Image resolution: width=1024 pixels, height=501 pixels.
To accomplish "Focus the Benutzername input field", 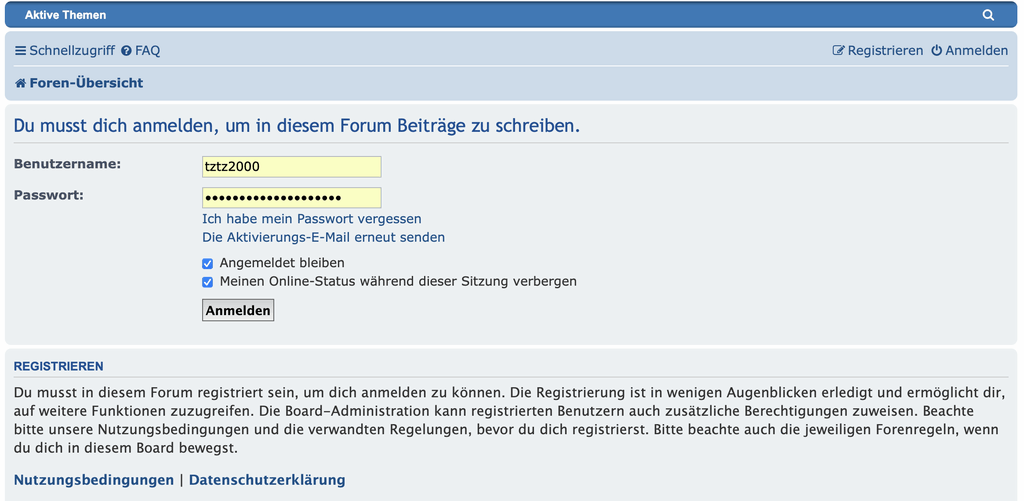I will point(292,167).
